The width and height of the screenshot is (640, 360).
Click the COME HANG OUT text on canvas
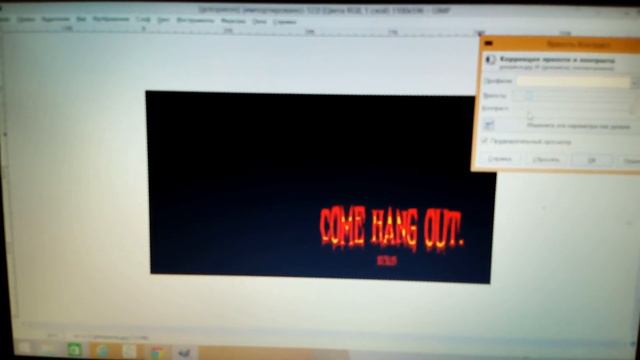coord(391,228)
